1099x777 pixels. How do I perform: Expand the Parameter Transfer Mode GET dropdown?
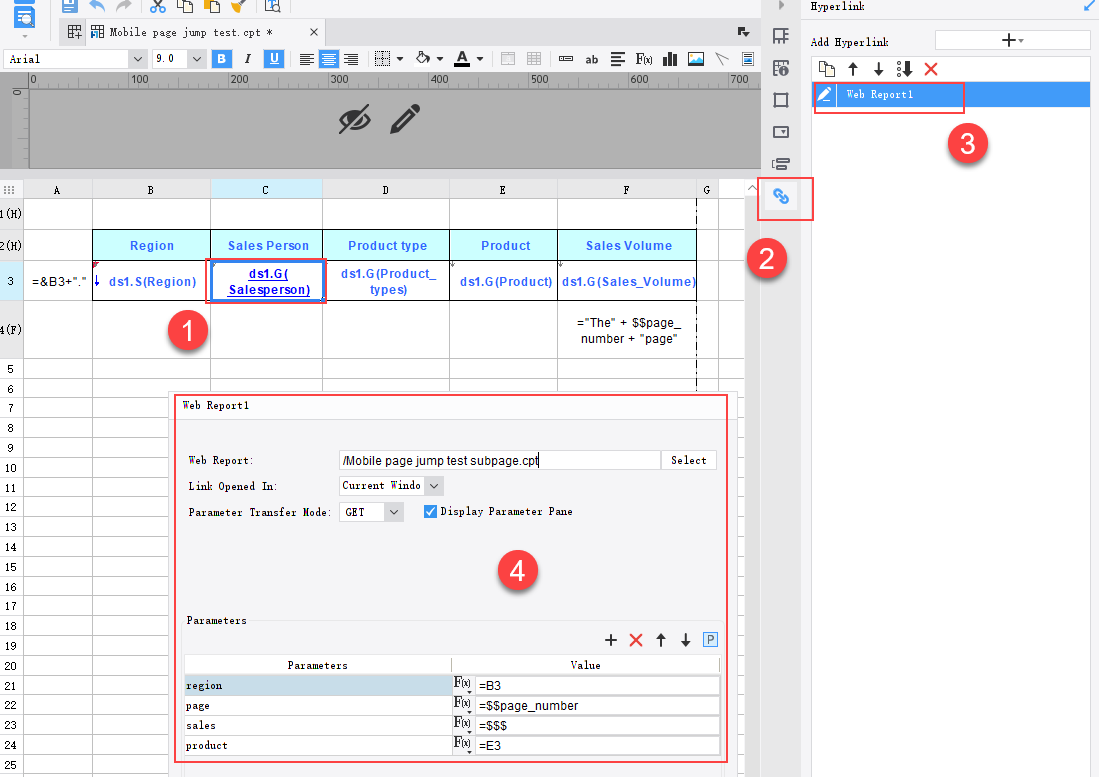[395, 511]
